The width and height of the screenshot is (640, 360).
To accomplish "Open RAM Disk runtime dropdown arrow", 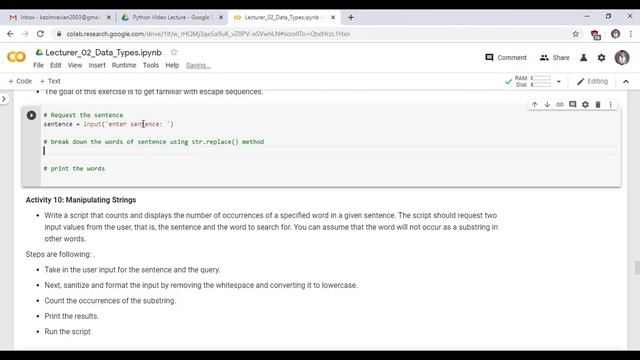I will (x=559, y=82).
